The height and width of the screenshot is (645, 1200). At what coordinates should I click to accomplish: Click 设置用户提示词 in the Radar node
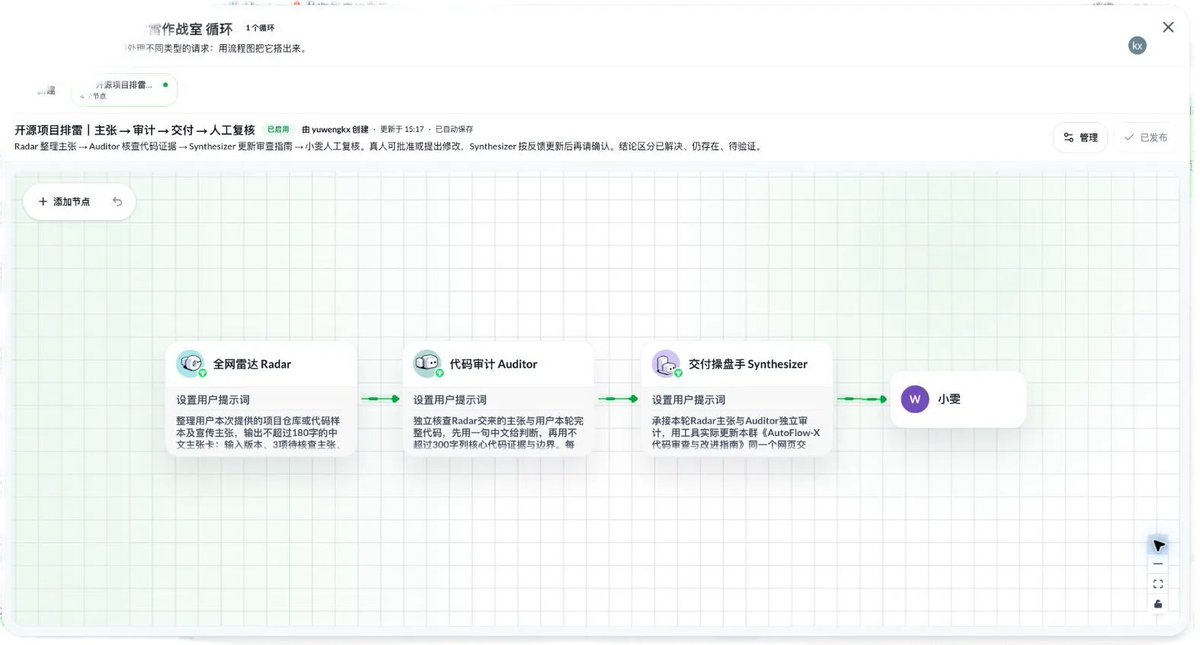point(213,400)
